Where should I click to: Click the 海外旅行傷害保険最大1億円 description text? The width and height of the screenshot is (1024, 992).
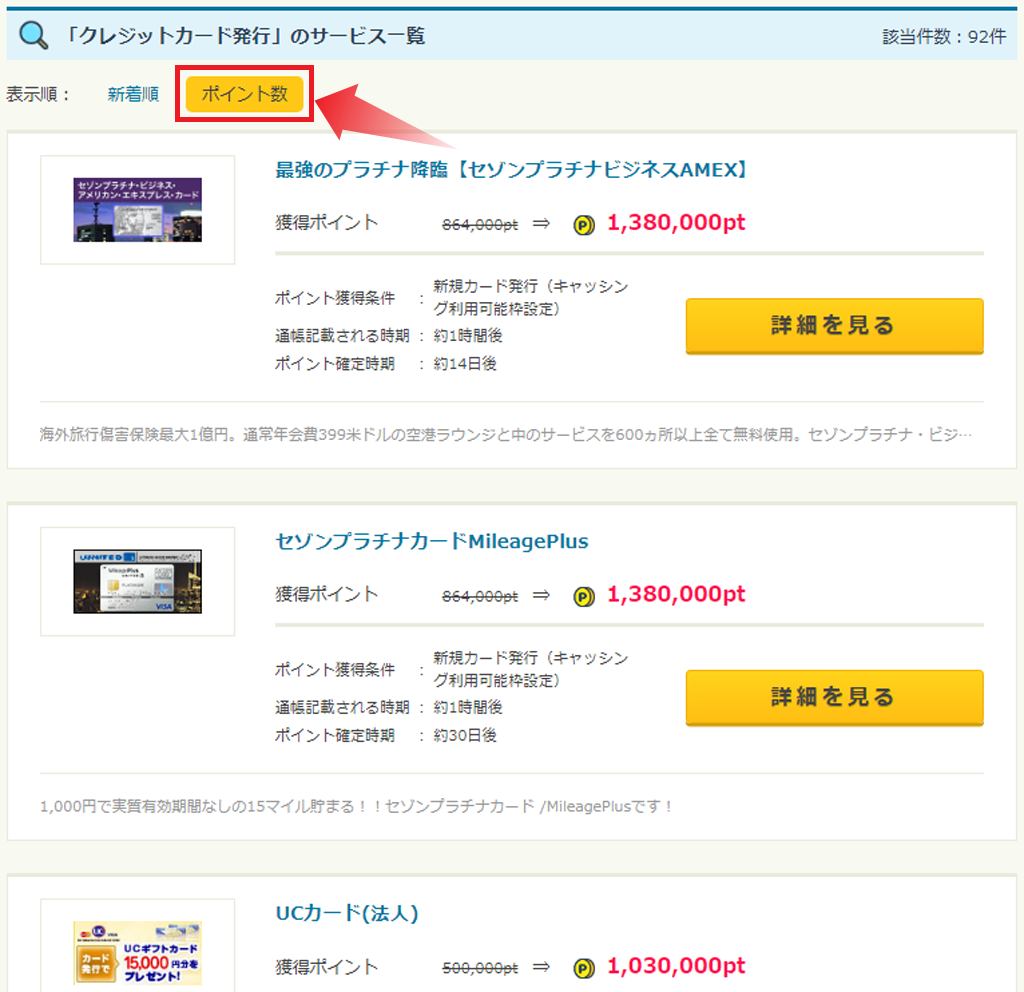(x=505, y=434)
